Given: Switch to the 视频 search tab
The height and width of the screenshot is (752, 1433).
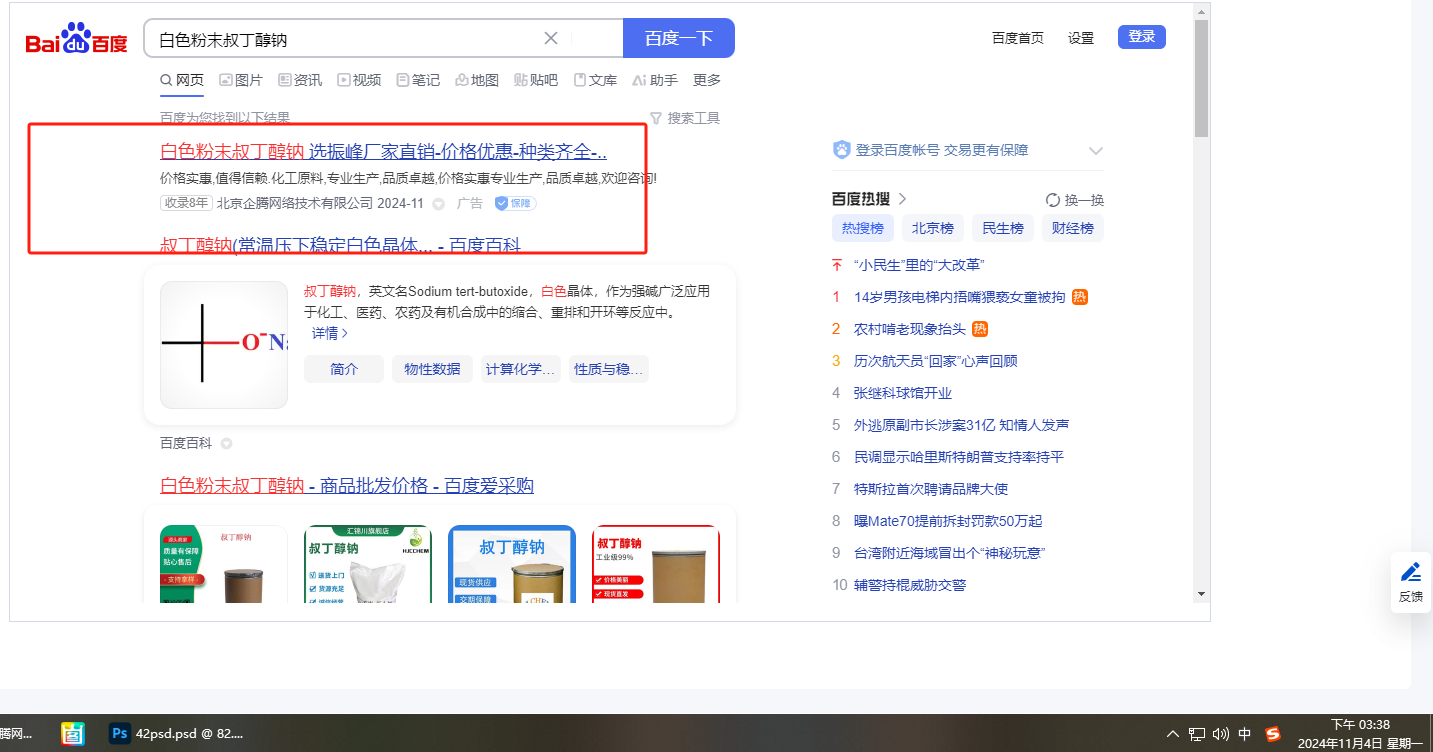Looking at the screenshot, I should pyautogui.click(x=359, y=80).
